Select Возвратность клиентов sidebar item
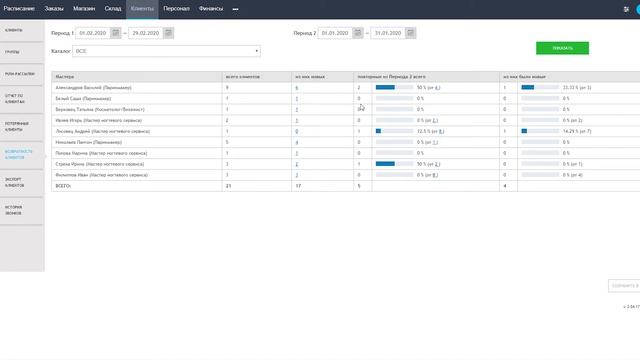 coord(22,154)
